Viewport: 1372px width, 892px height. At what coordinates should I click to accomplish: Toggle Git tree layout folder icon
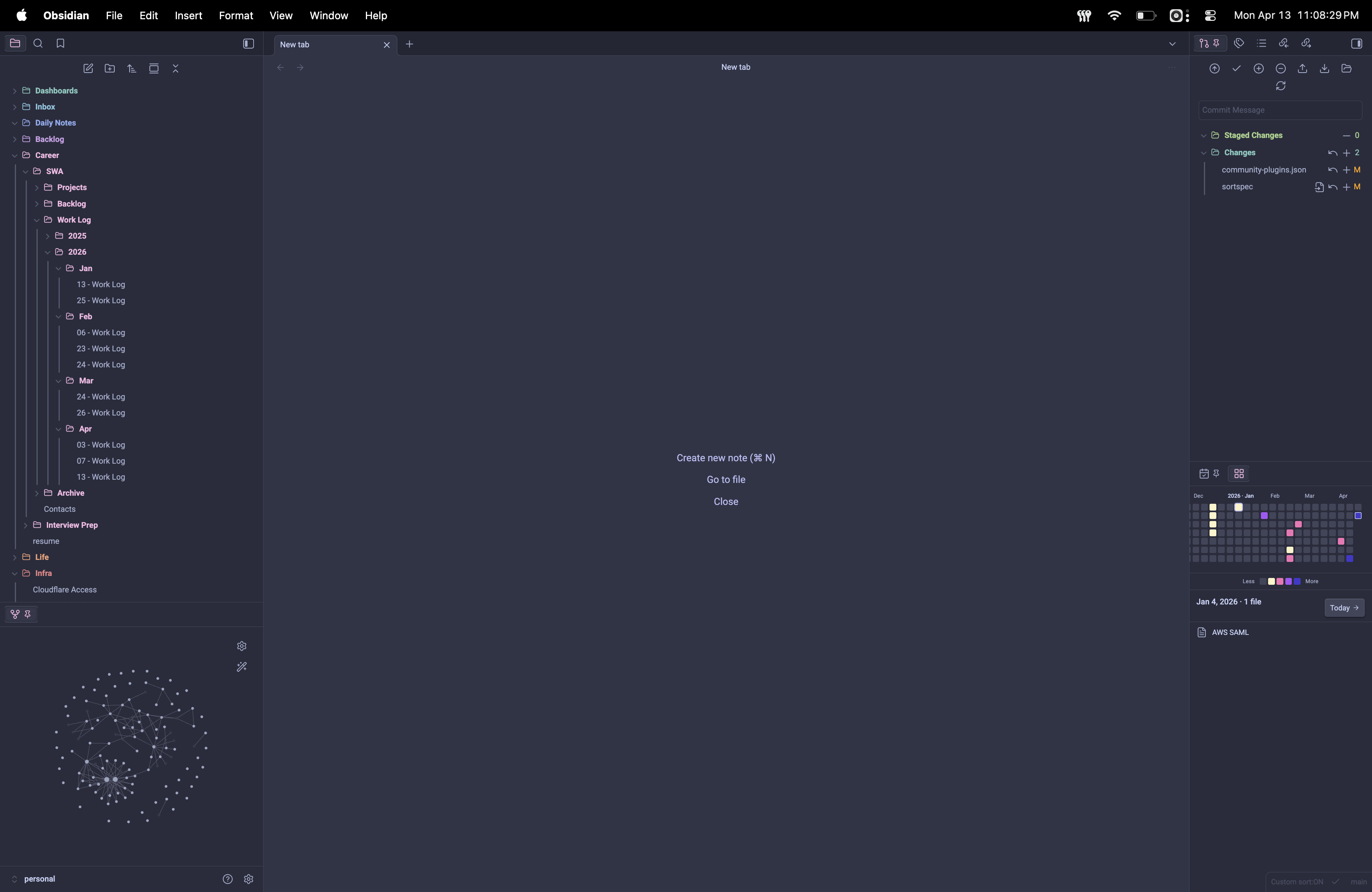pos(1347,69)
